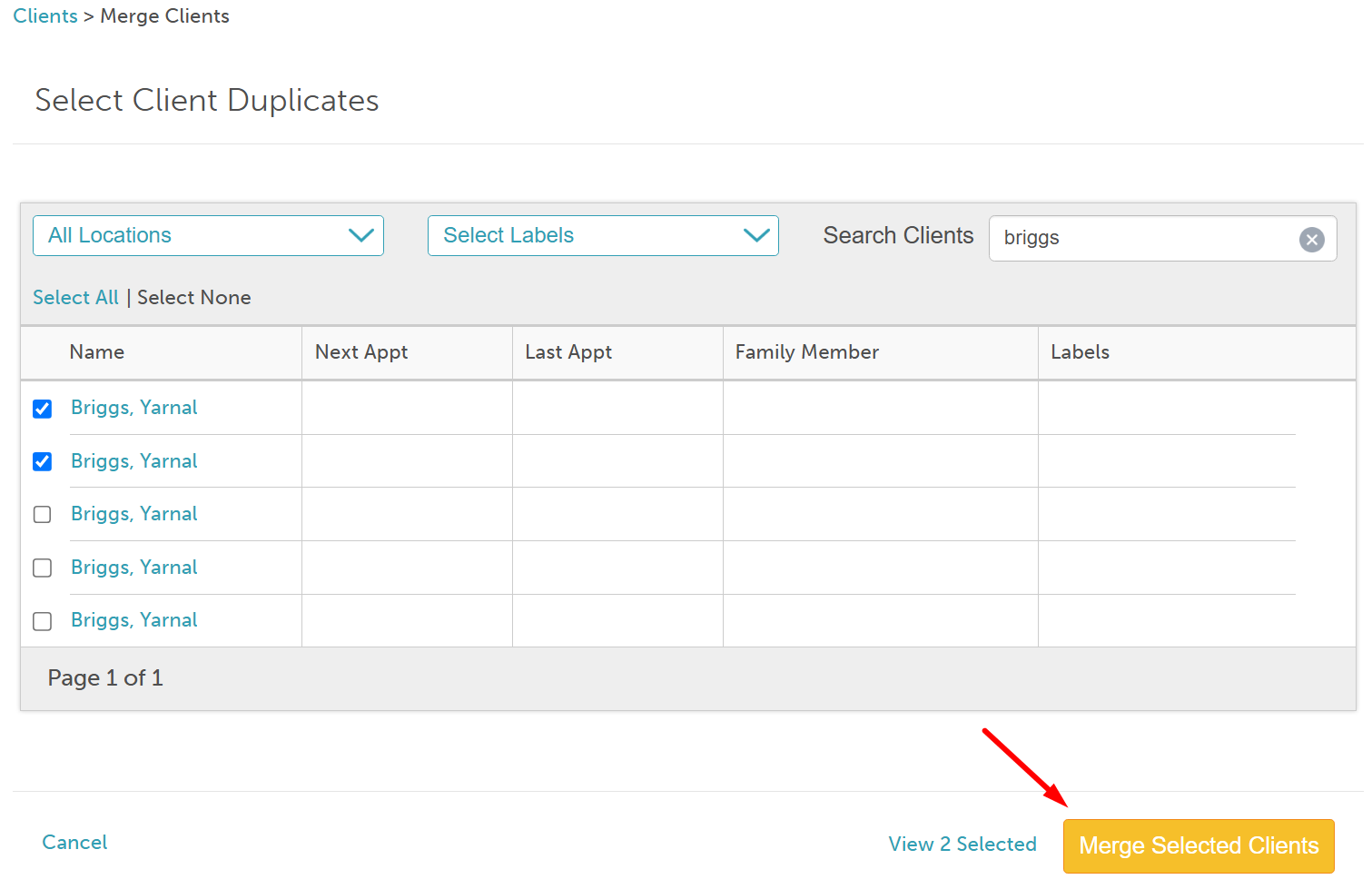Click the Next Appt column header

pyautogui.click(x=361, y=352)
